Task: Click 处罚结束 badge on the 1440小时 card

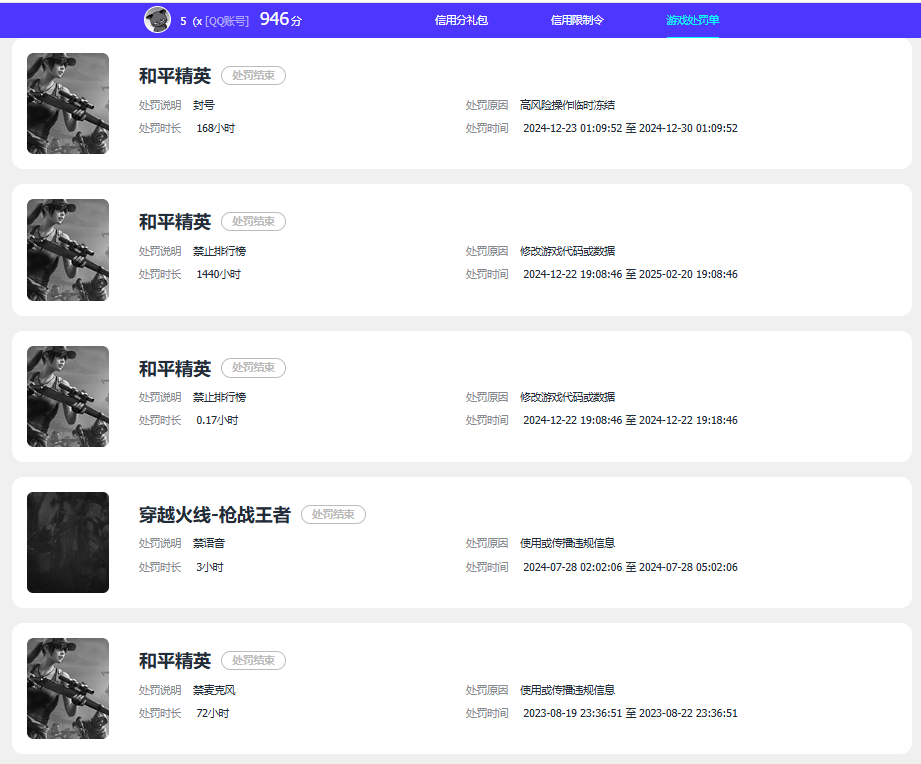Action: click(x=253, y=221)
